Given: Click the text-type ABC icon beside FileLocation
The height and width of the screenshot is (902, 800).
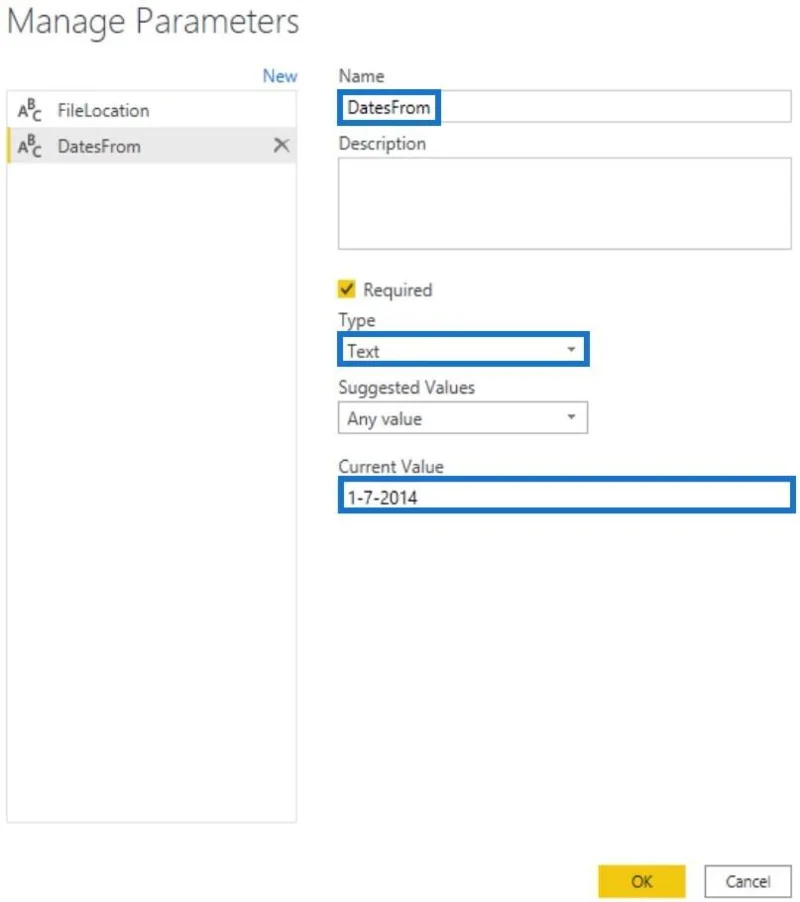Looking at the screenshot, I should pyautogui.click(x=29, y=110).
